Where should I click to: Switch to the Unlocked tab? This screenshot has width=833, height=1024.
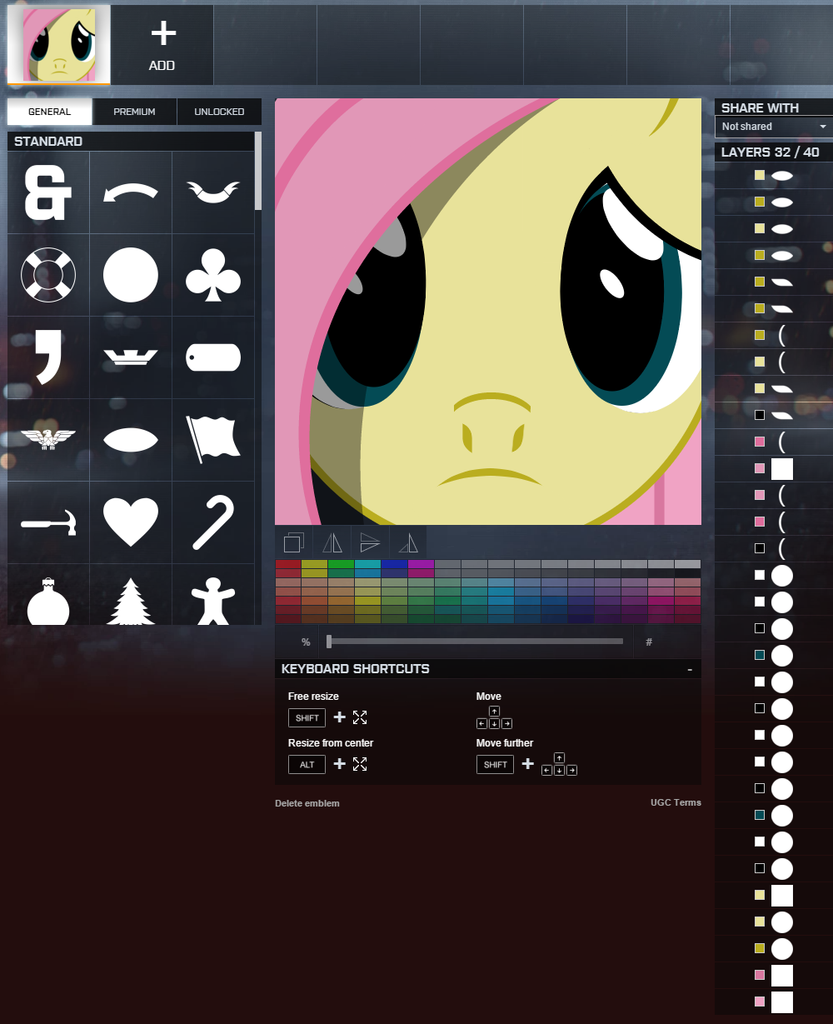click(219, 111)
